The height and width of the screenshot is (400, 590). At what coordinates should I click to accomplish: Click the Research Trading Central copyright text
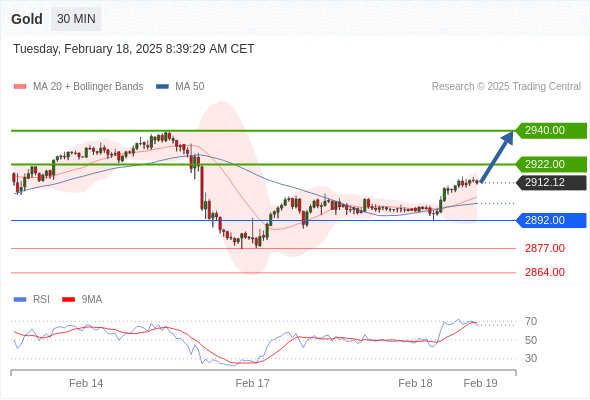pos(506,87)
